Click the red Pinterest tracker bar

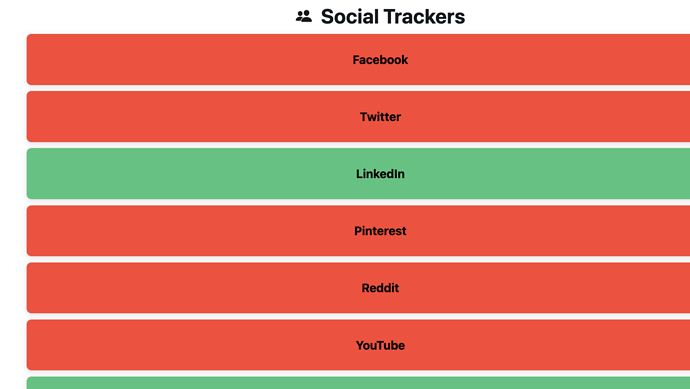pos(358,231)
